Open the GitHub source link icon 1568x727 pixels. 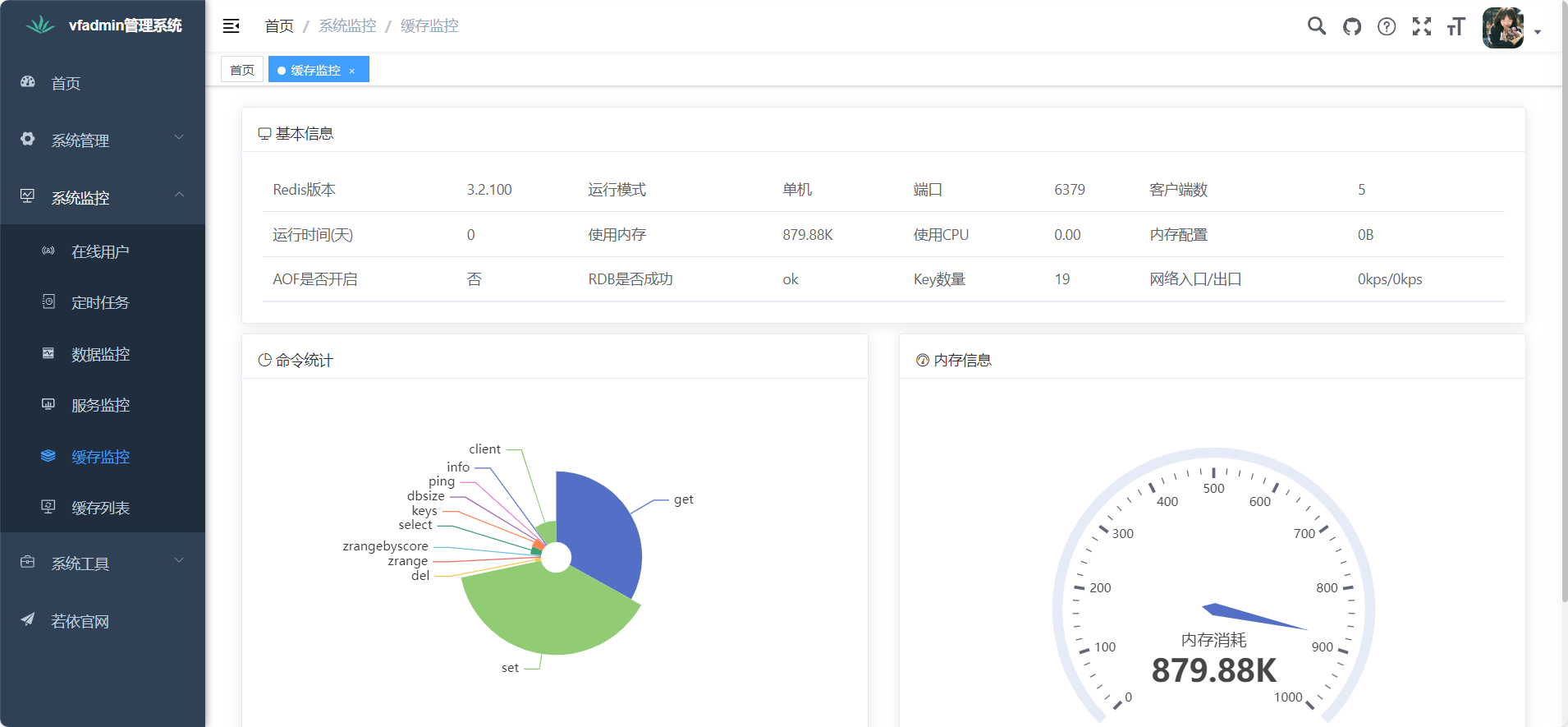click(x=1351, y=26)
